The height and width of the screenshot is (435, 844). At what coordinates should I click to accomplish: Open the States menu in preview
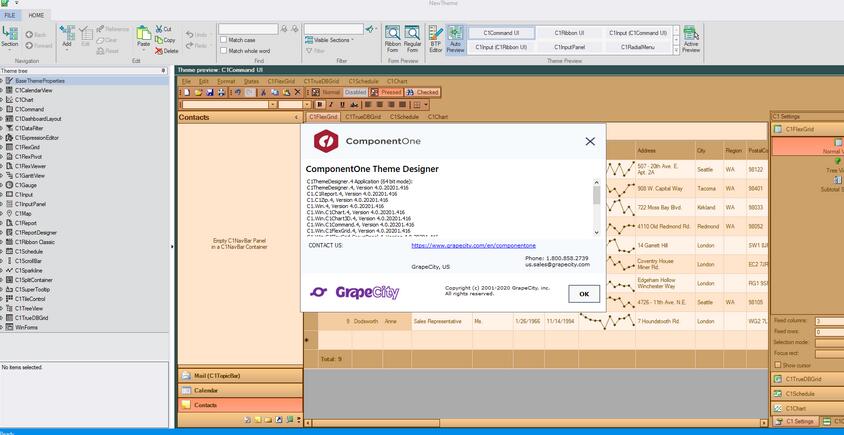pyautogui.click(x=251, y=81)
